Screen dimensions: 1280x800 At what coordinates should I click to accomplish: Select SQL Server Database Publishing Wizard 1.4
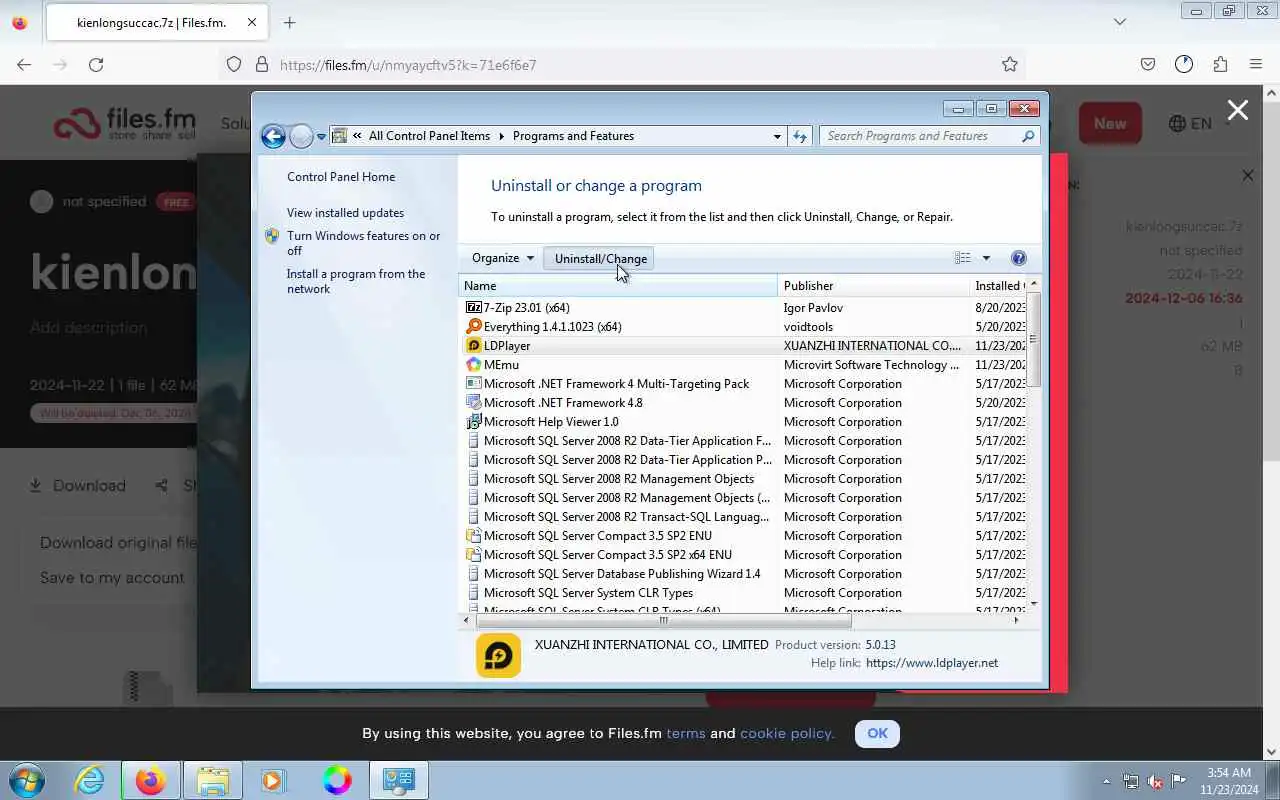pyautogui.click(x=622, y=574)
